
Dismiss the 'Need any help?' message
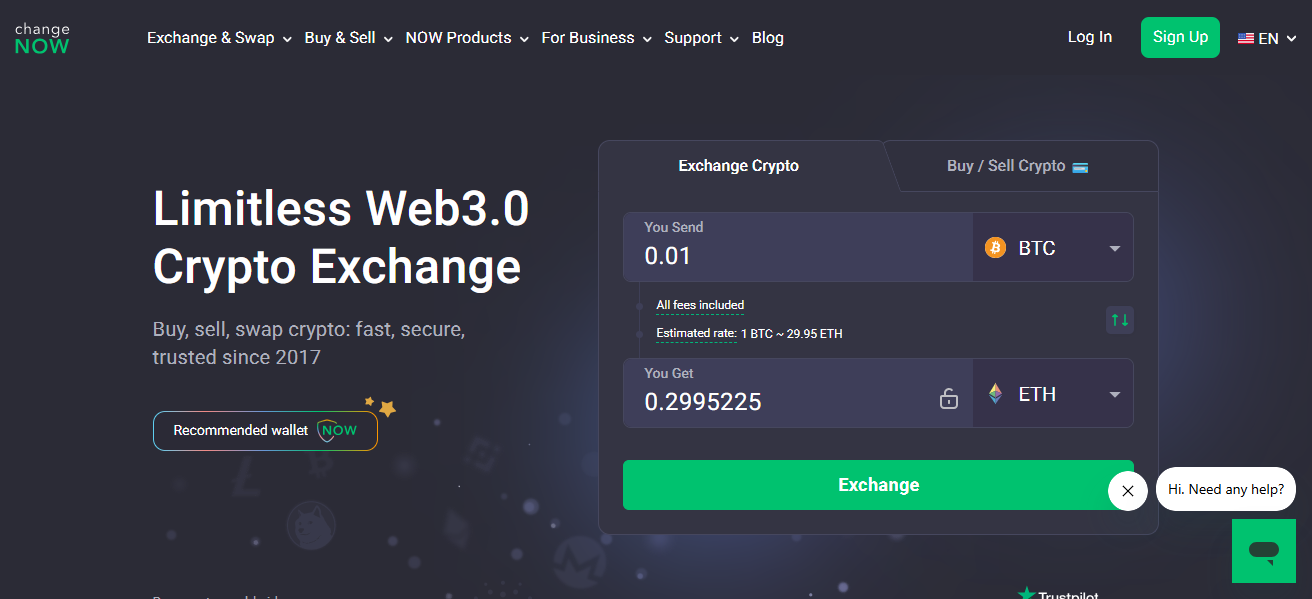1127,490
